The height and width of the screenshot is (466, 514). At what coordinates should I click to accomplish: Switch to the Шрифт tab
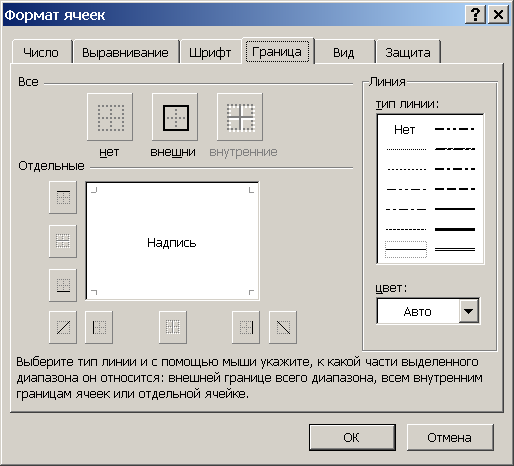(x=210, y=52)
